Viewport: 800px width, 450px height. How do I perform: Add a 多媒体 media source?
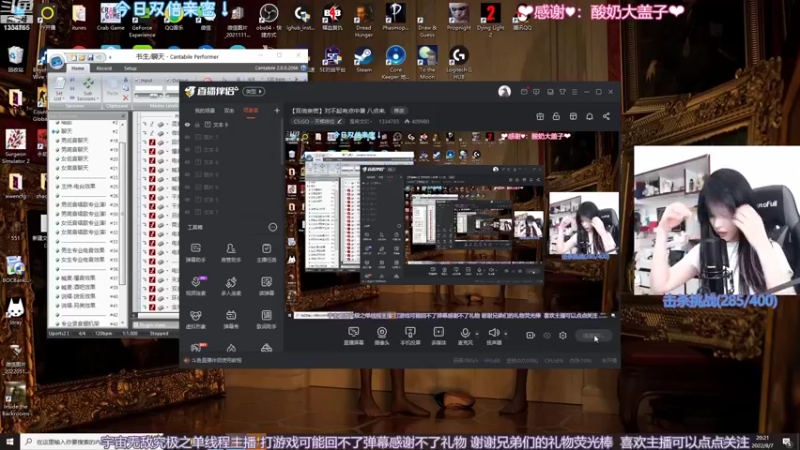[438, 336]
